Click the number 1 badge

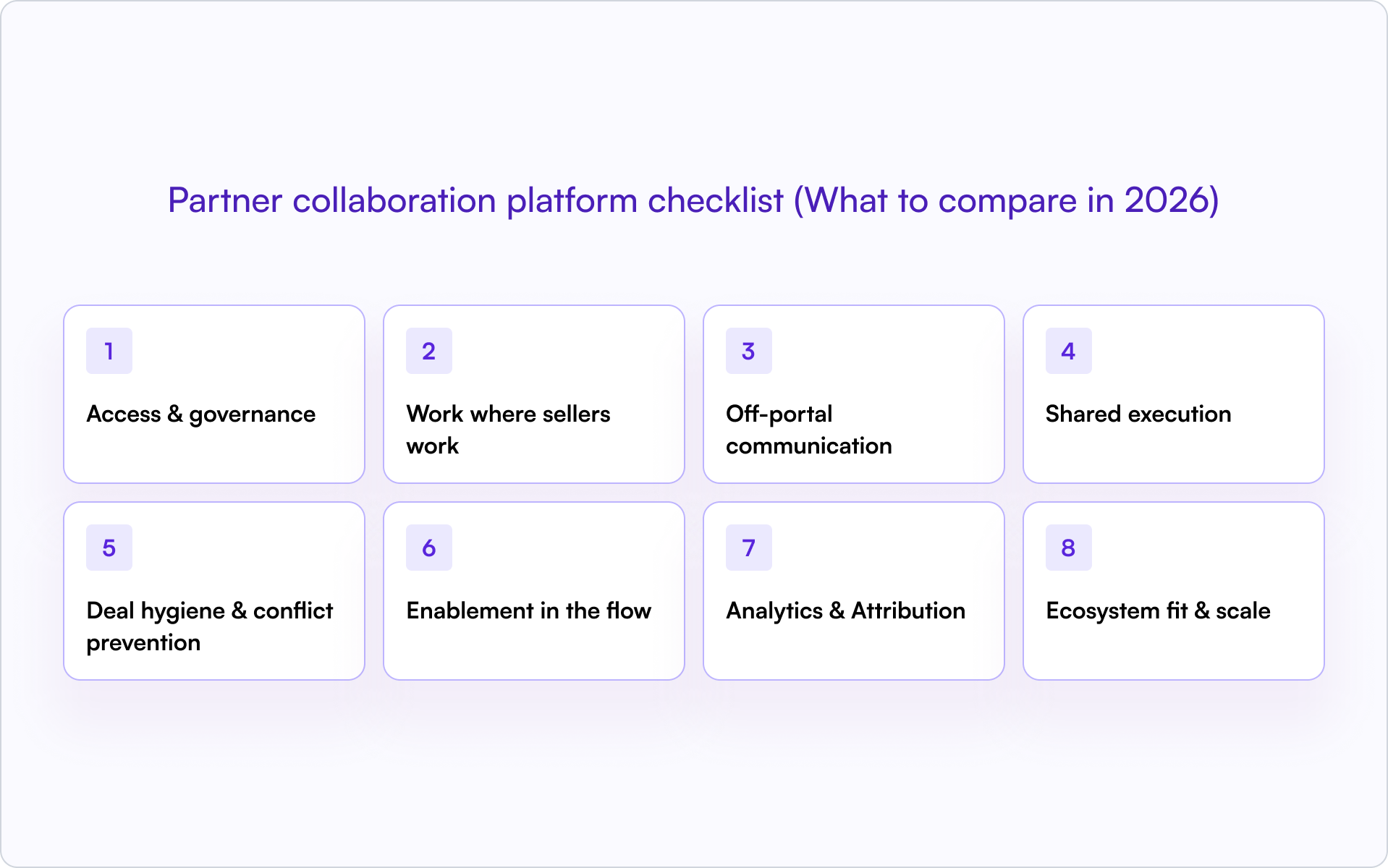point(109,351)
